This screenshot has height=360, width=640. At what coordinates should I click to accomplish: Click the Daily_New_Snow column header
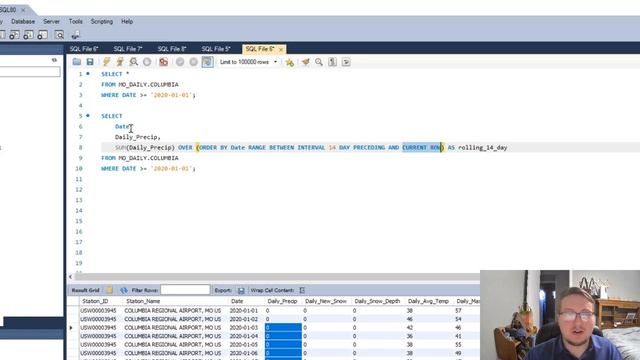[x=326, y=301]
